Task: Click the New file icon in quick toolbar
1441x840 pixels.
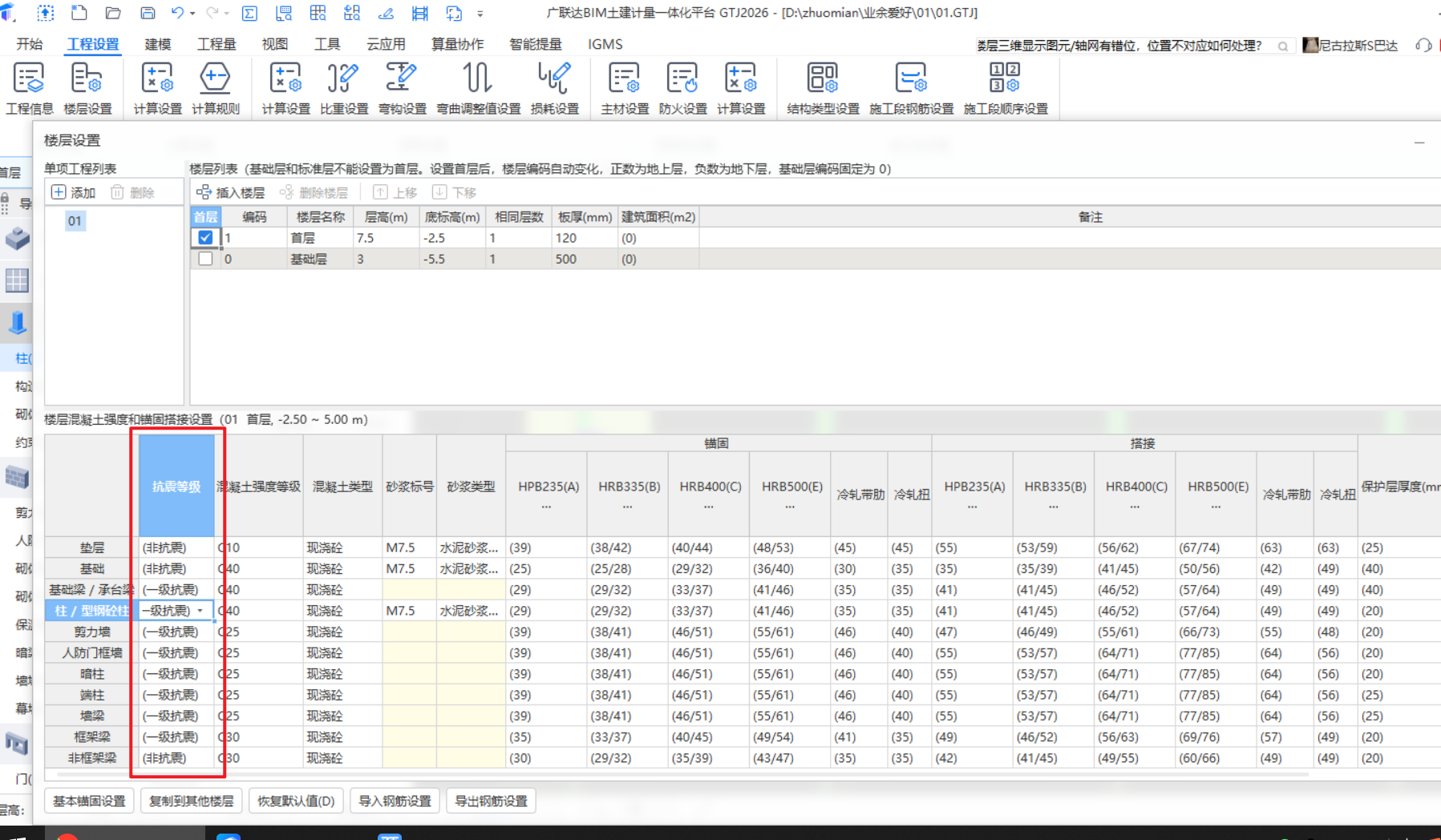Action: (x=79, y=13)
